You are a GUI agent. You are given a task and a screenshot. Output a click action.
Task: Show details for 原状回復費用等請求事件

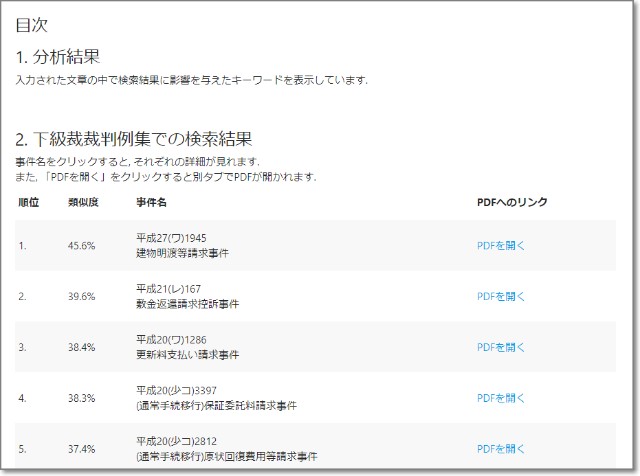coord(222,457)
